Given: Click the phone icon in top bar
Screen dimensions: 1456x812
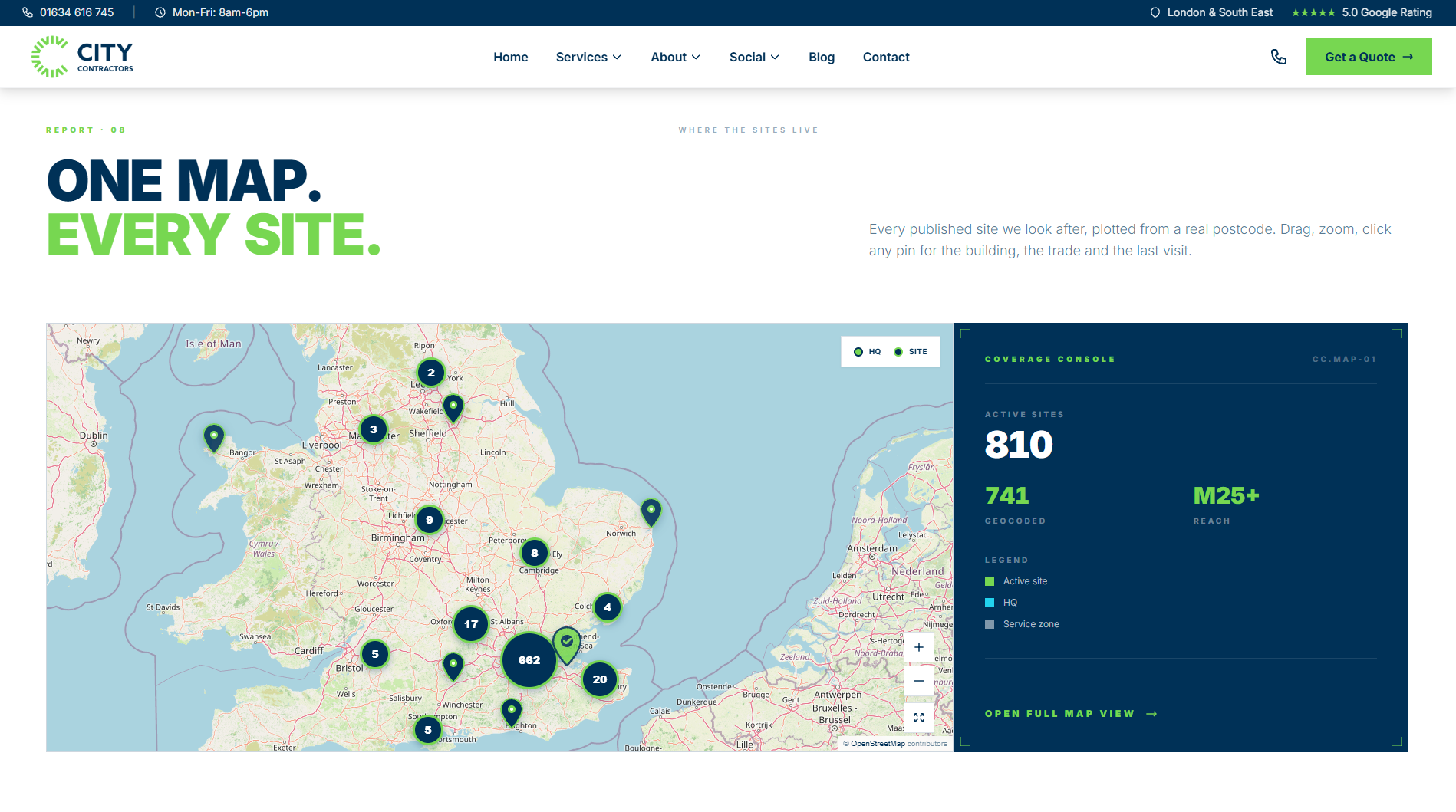Looking at the screenshot, I should click(28, 12).
